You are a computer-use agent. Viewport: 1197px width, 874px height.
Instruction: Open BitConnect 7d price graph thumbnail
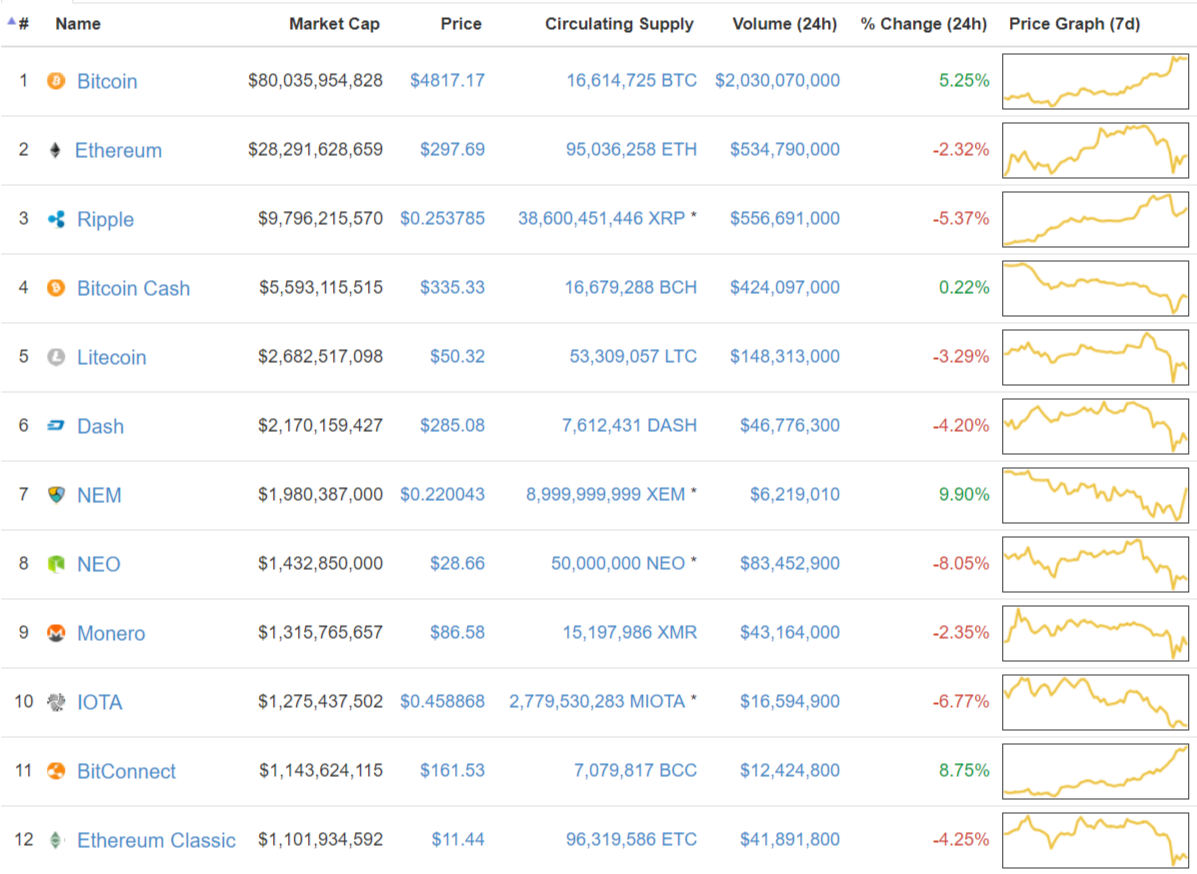[1095, 771]
